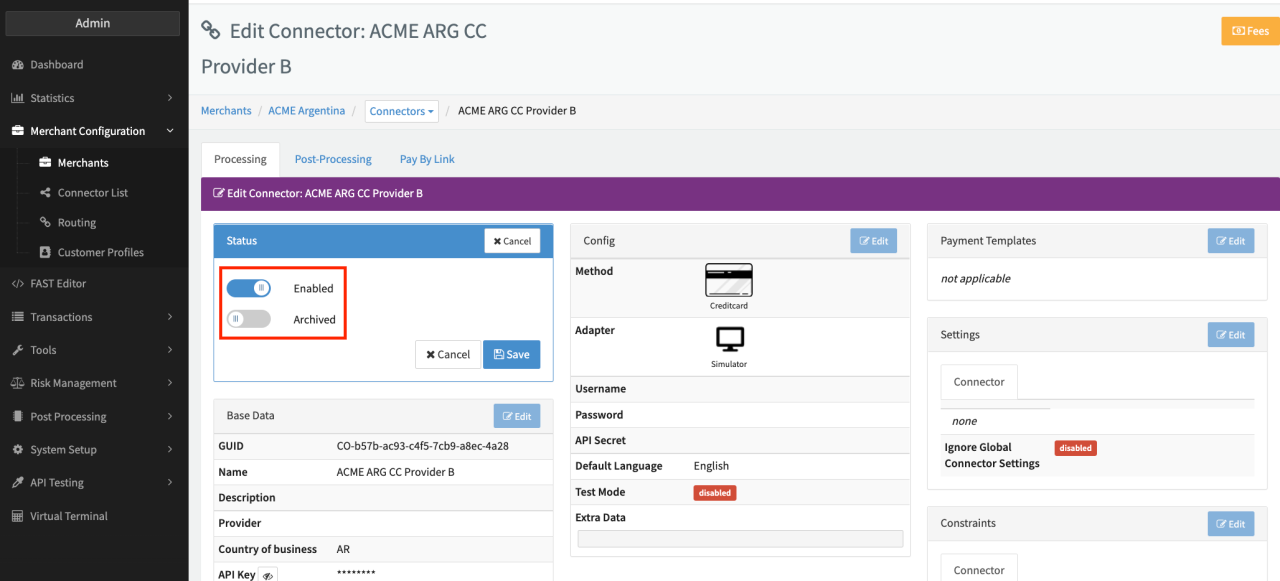Click the Extra Data field
The height and width of the screenshot is (581, 1280).
pos(740,539)
